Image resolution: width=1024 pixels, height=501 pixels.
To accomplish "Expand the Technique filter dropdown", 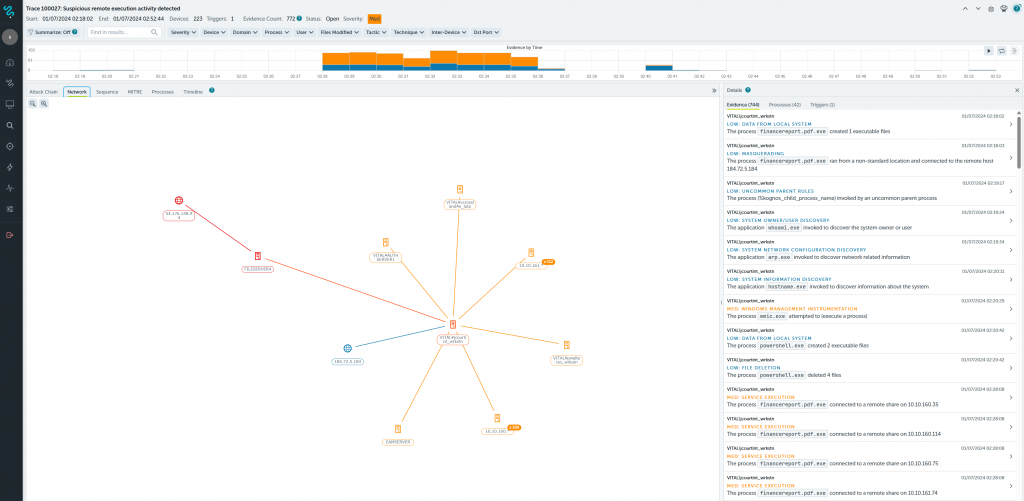I will (407, 32).
